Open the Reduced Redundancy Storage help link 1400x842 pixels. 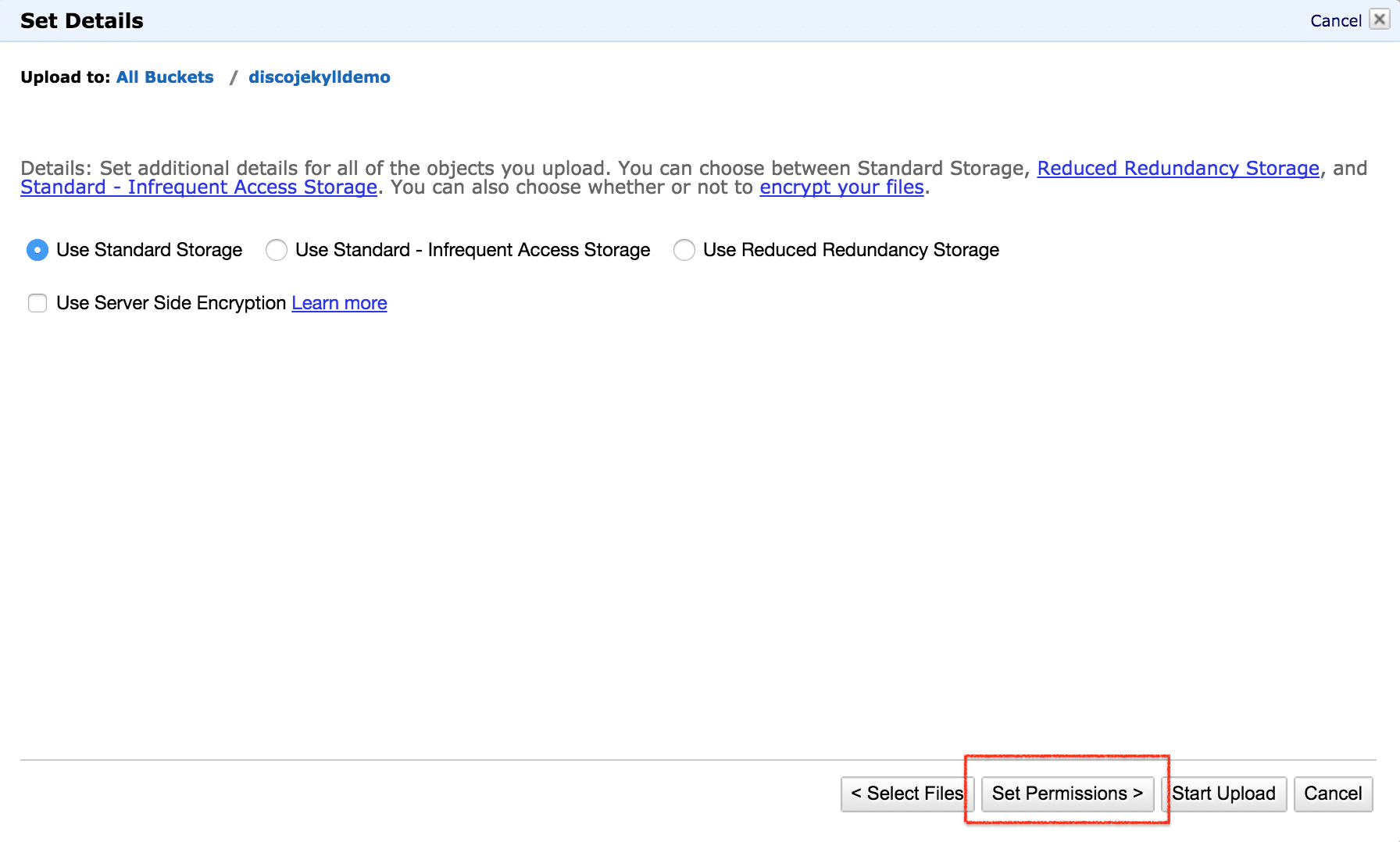1177,168
